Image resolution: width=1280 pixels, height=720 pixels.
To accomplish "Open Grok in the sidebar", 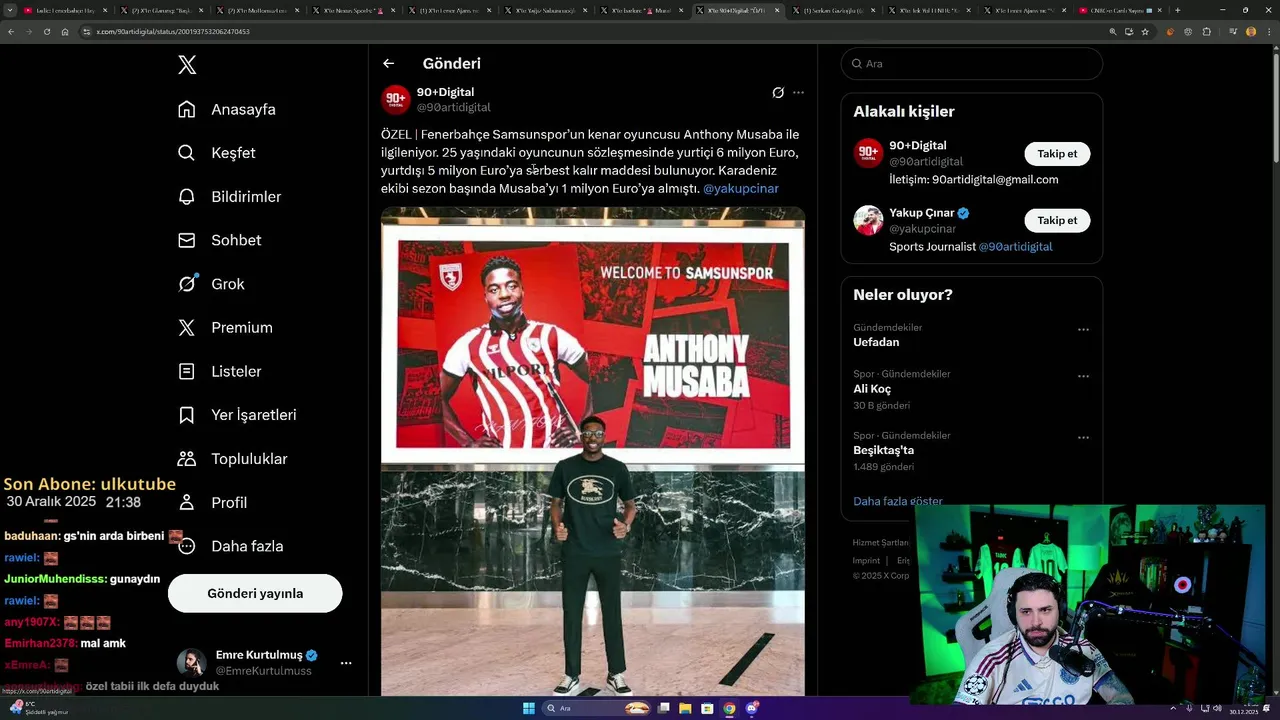I will [212, 284].
